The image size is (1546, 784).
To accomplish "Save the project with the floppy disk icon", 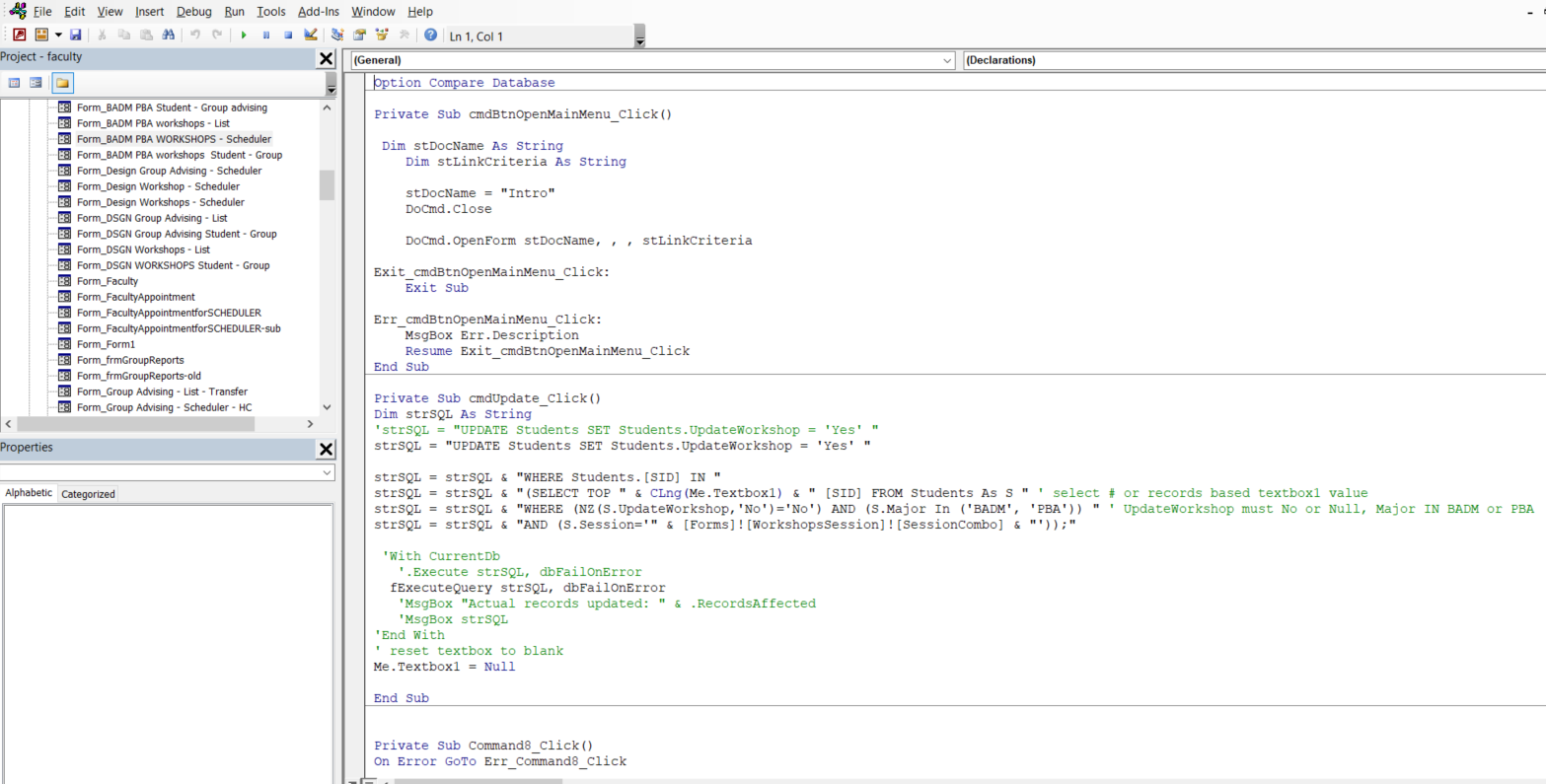I will pyautogui.click(x=75, y=35).
